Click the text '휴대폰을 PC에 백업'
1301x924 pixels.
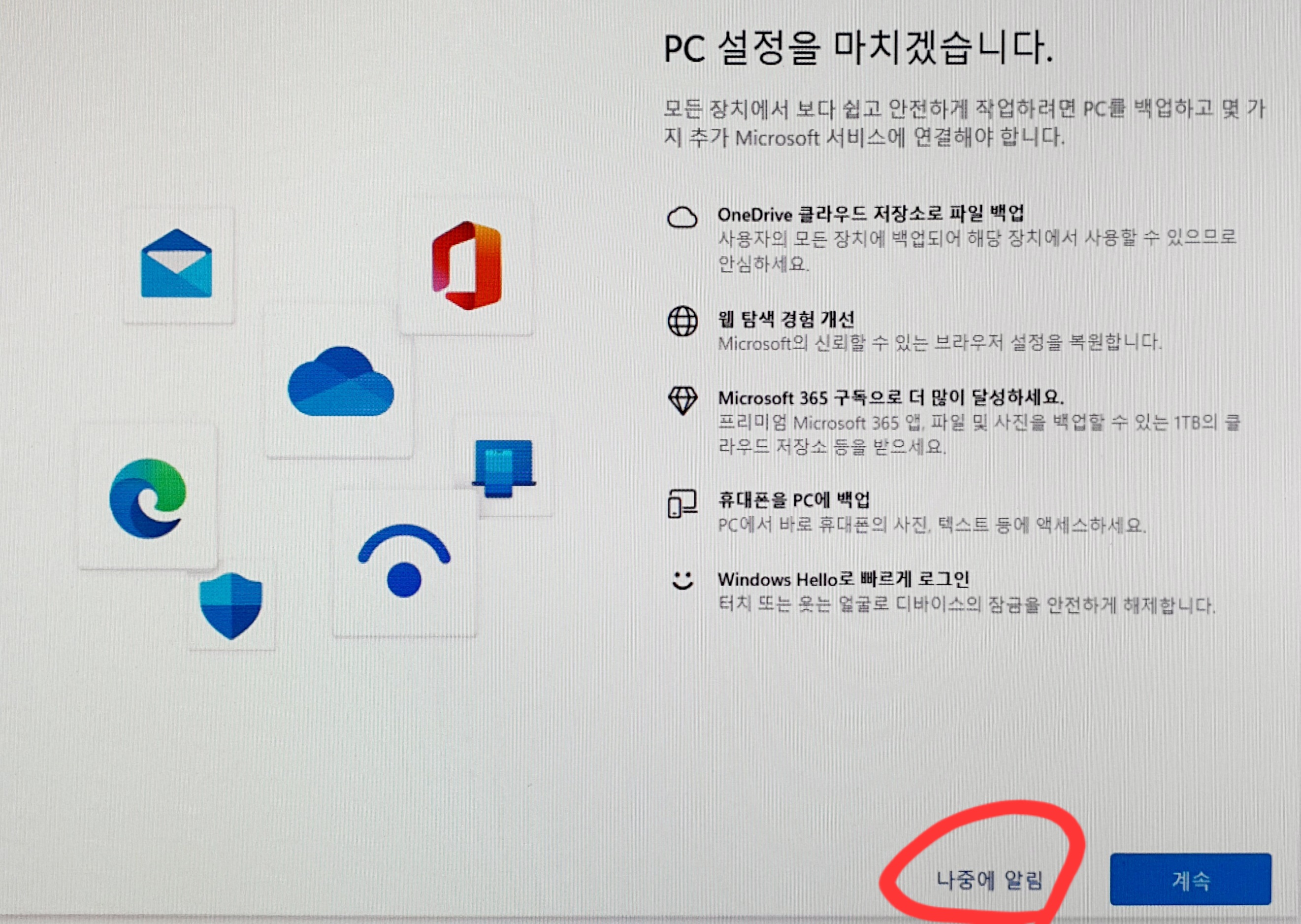tap(794, 500)
